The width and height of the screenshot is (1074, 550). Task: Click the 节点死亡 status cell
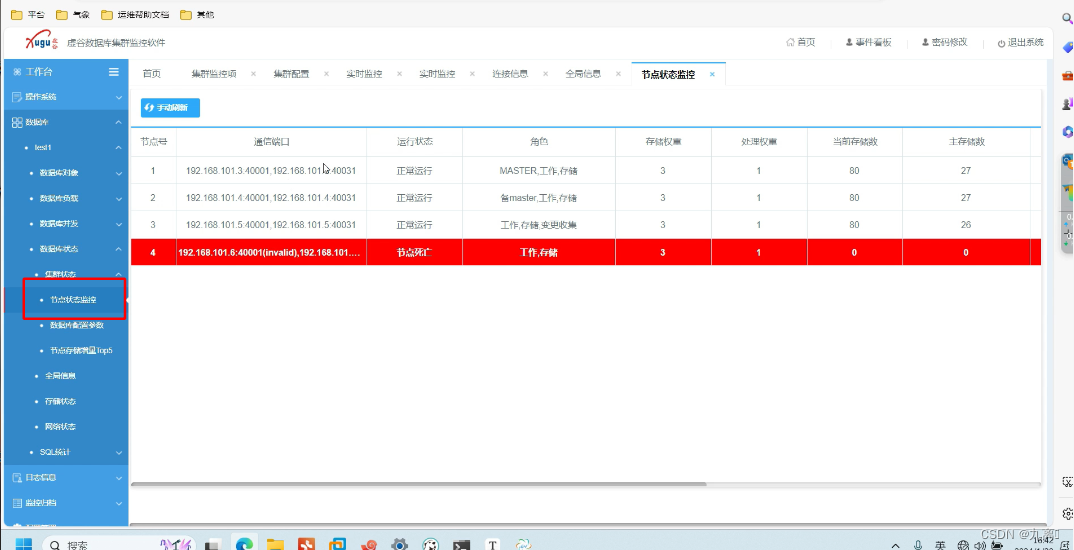click(x=414, y=252)
